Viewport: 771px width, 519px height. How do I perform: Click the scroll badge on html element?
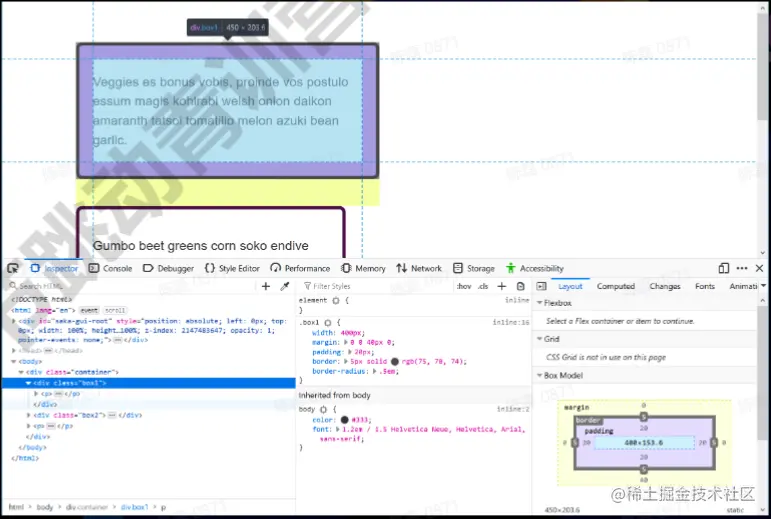(x=115, y=311)
